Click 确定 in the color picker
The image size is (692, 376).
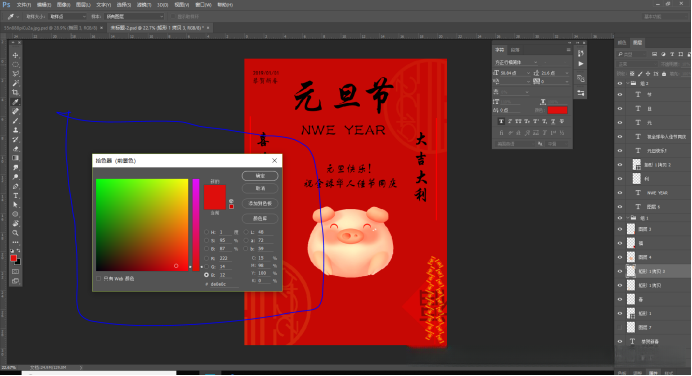pyautogui.click(x=260, y=176)
